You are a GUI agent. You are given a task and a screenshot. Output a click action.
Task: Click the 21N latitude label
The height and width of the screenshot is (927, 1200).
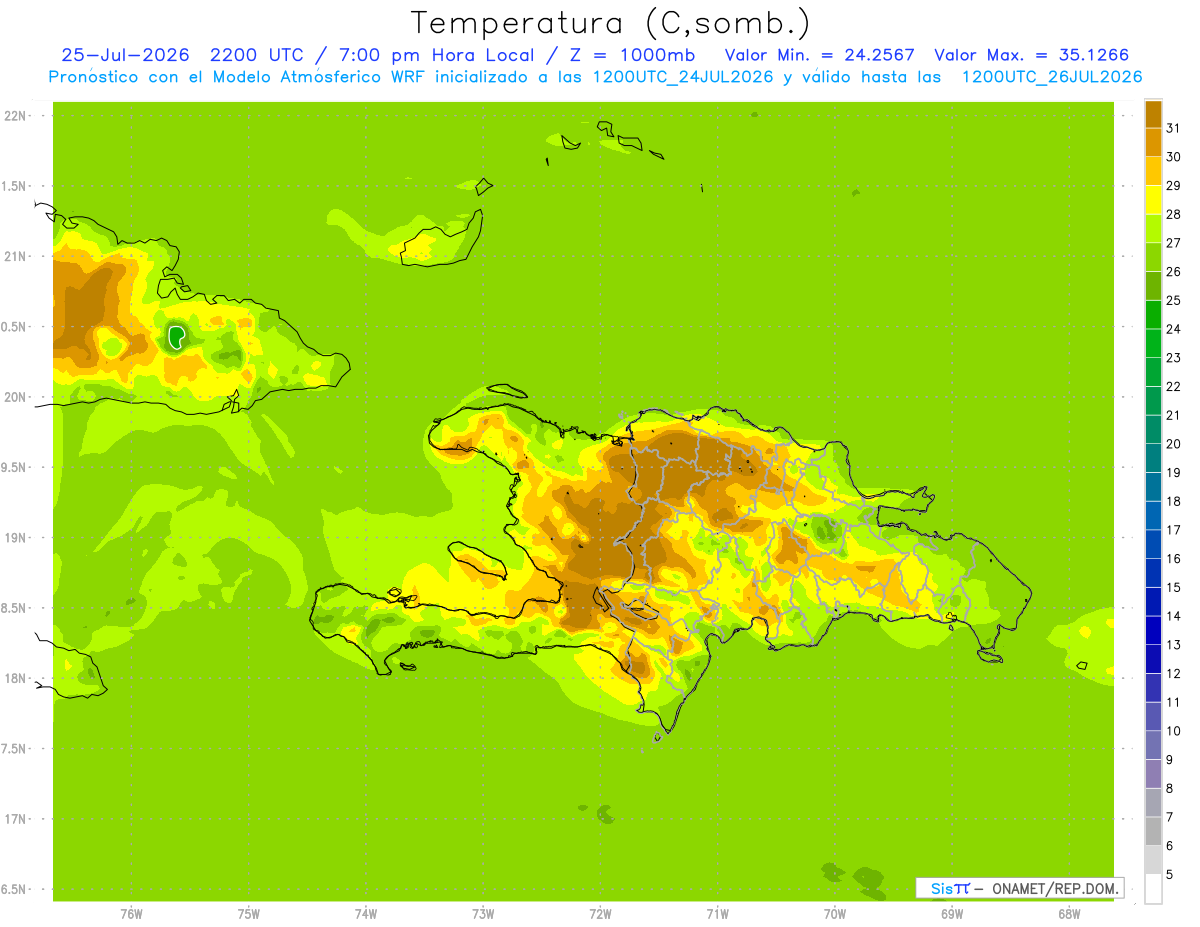coord(14,256)
